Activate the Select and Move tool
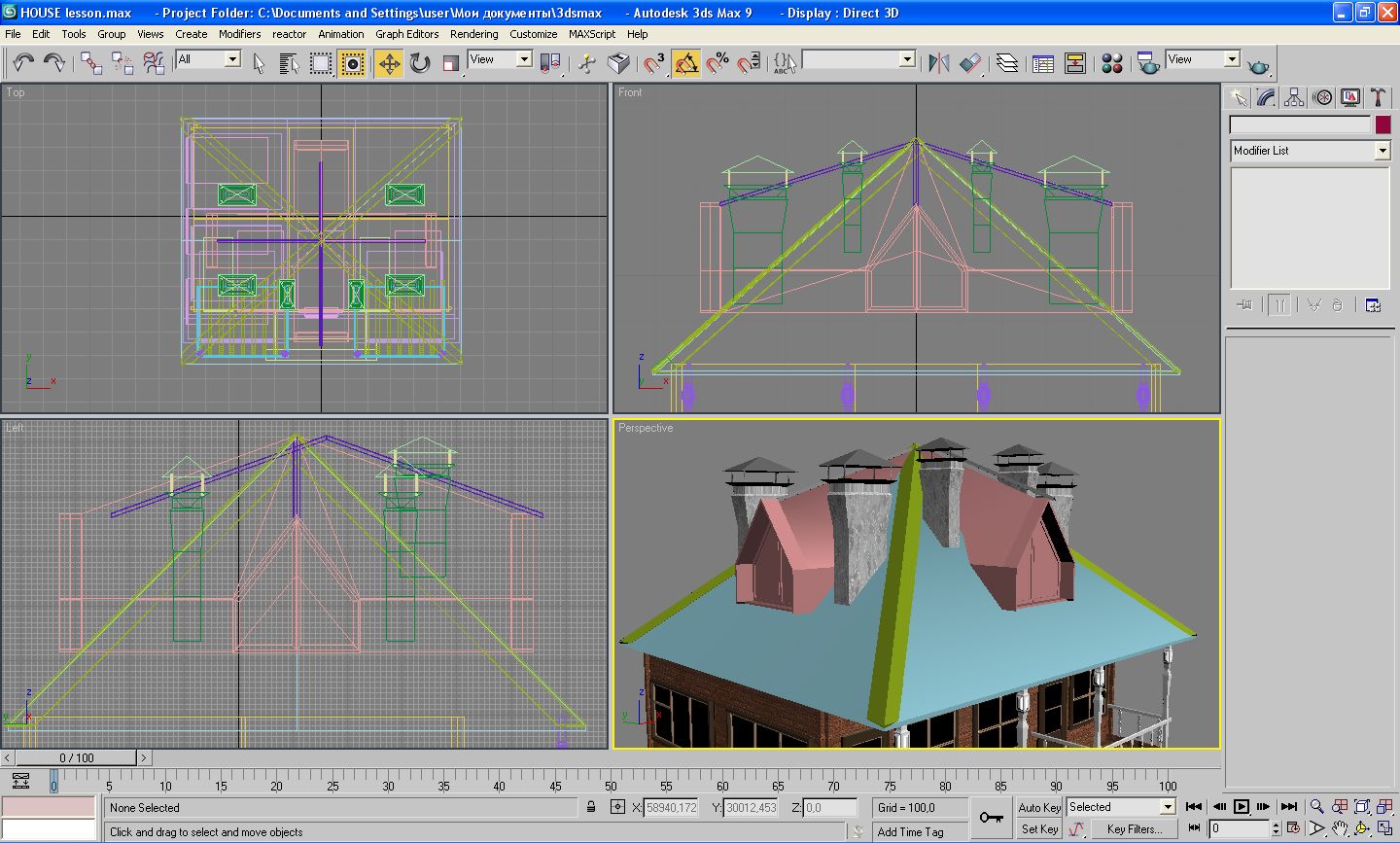 389,63
